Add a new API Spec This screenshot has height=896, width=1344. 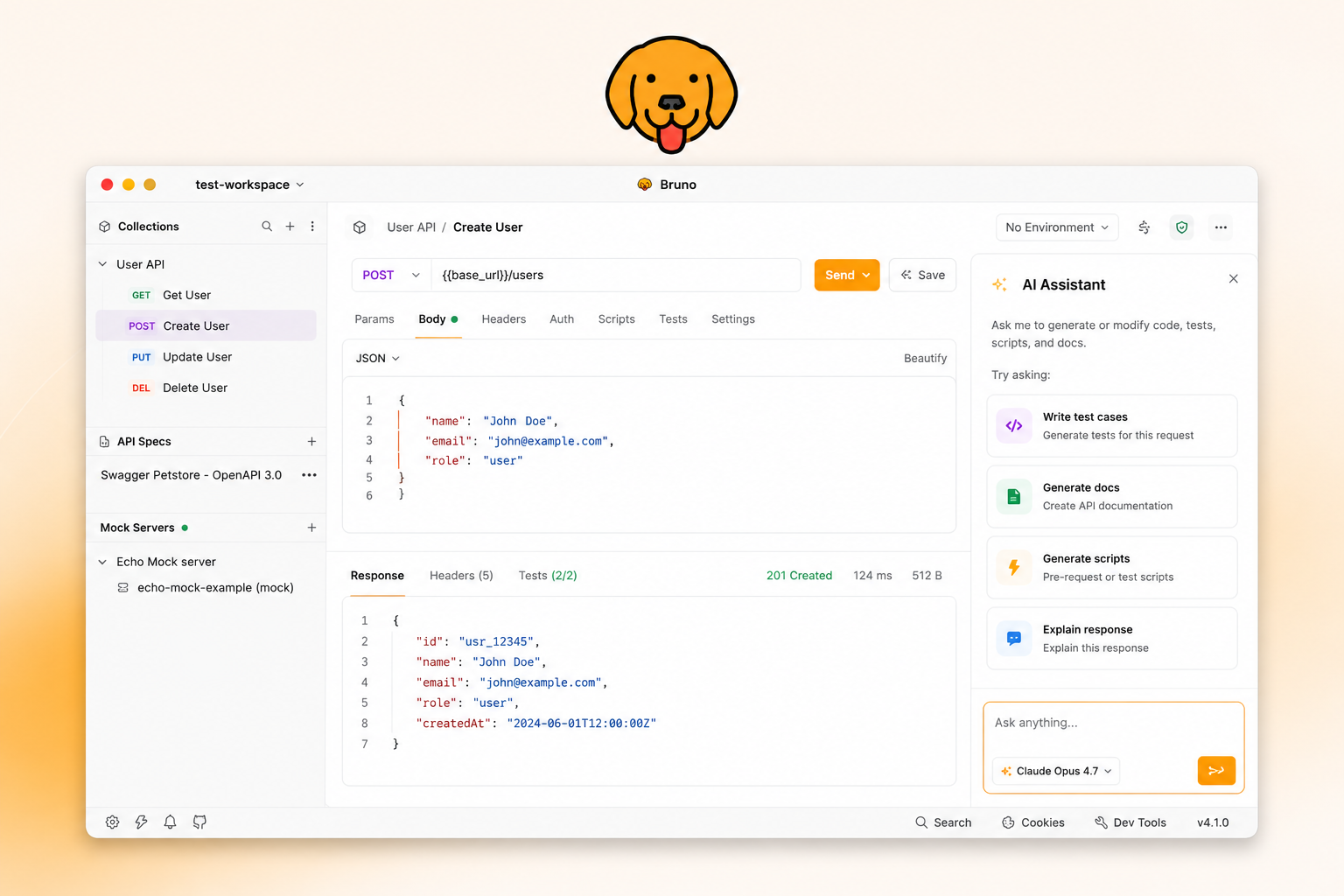click(x=311, y=442)
